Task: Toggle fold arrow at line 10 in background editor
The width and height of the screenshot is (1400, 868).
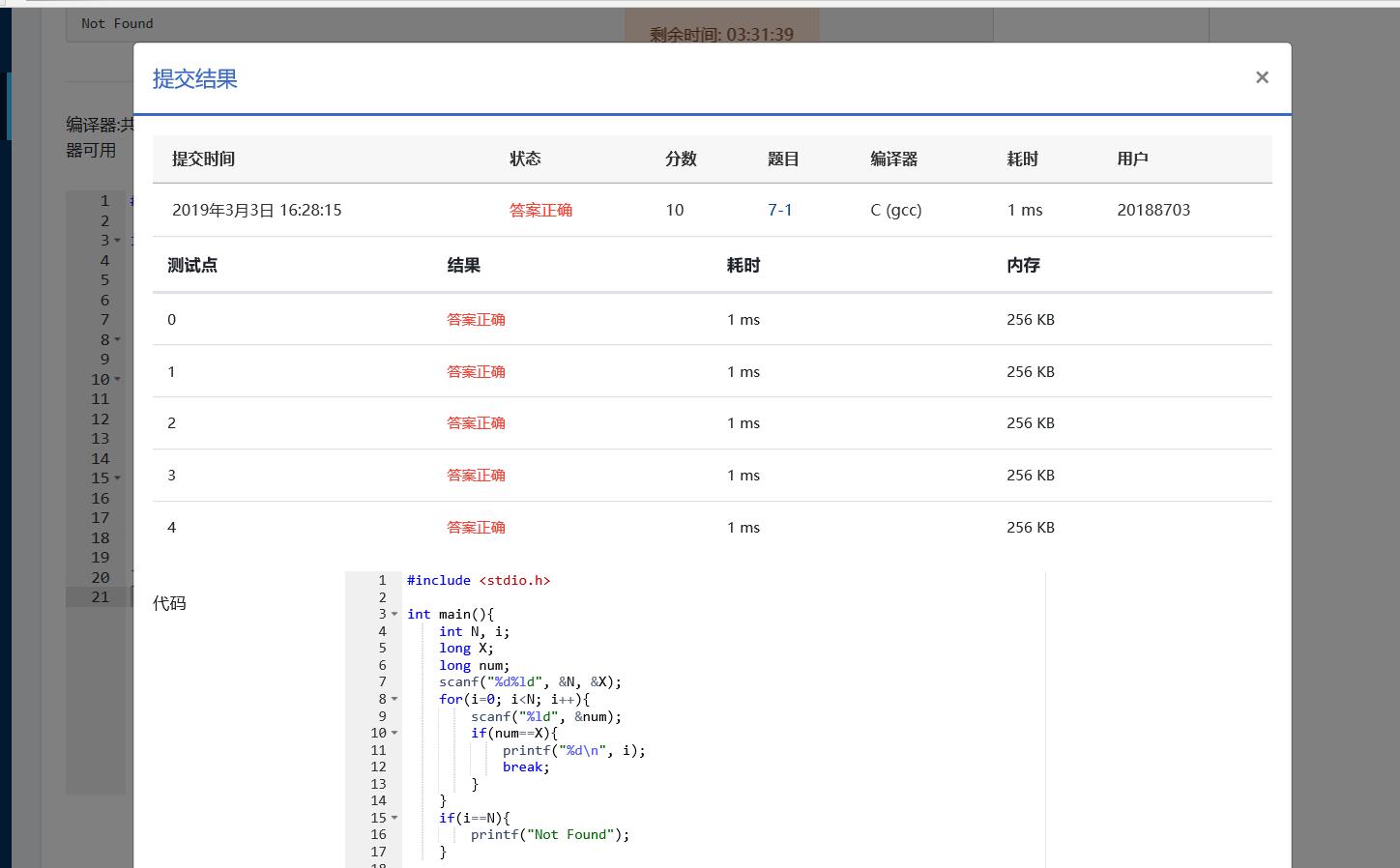Action: (x=118, y=380)
